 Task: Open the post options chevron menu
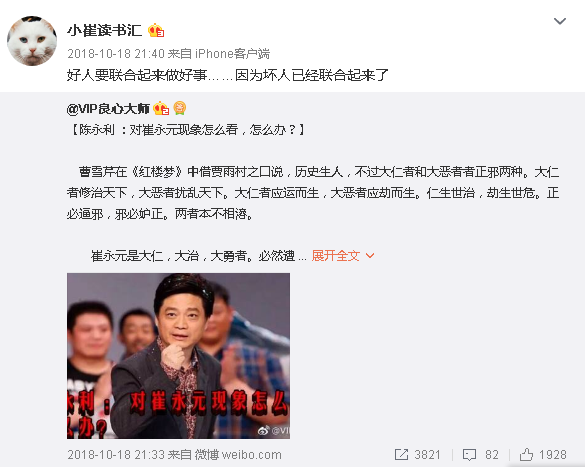560,21
